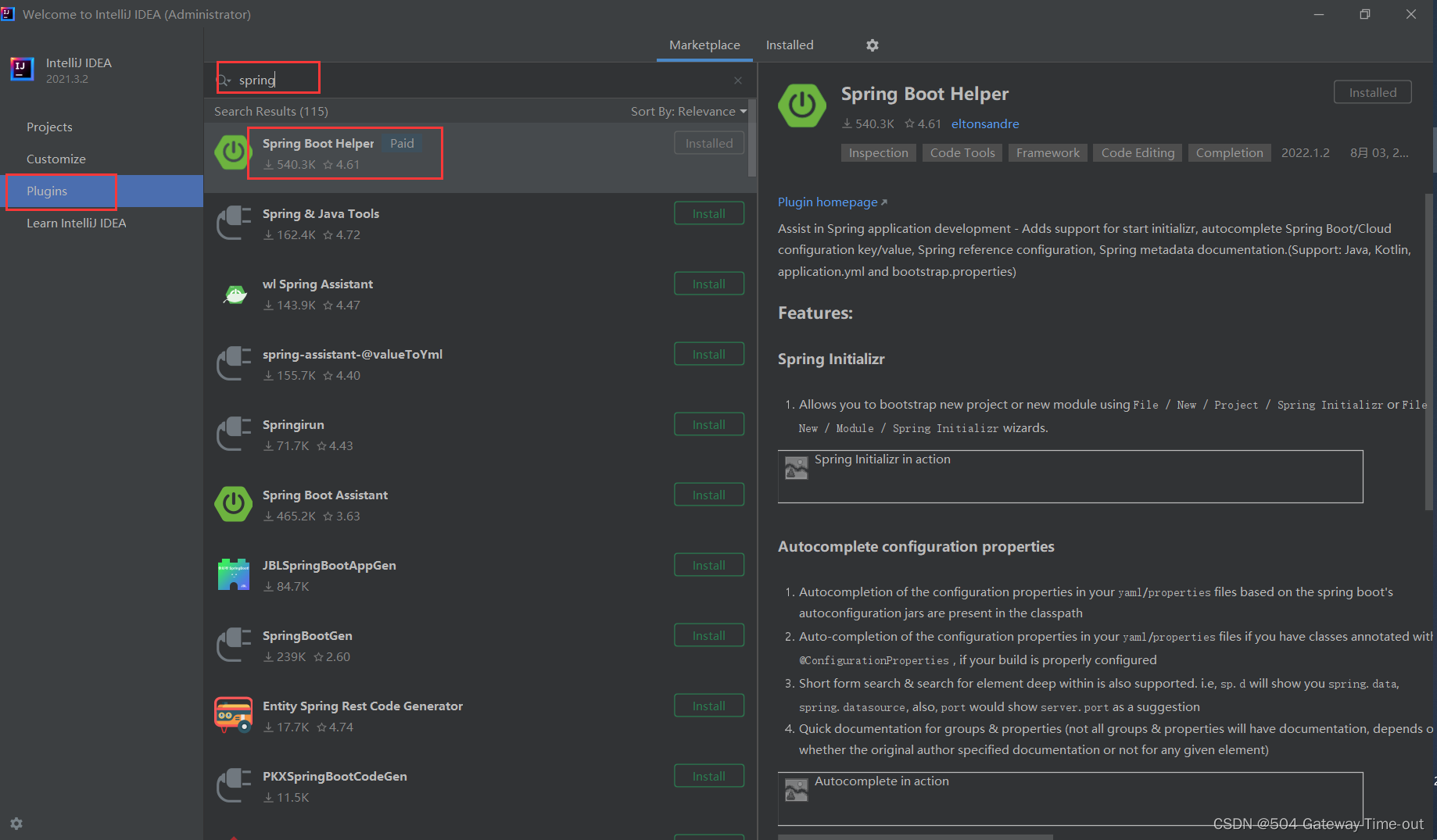Open the plugins settings gear next to Installed tab
Viewport: 1437px width, 840px height.
pyautogui.click(x=873, y=45)
